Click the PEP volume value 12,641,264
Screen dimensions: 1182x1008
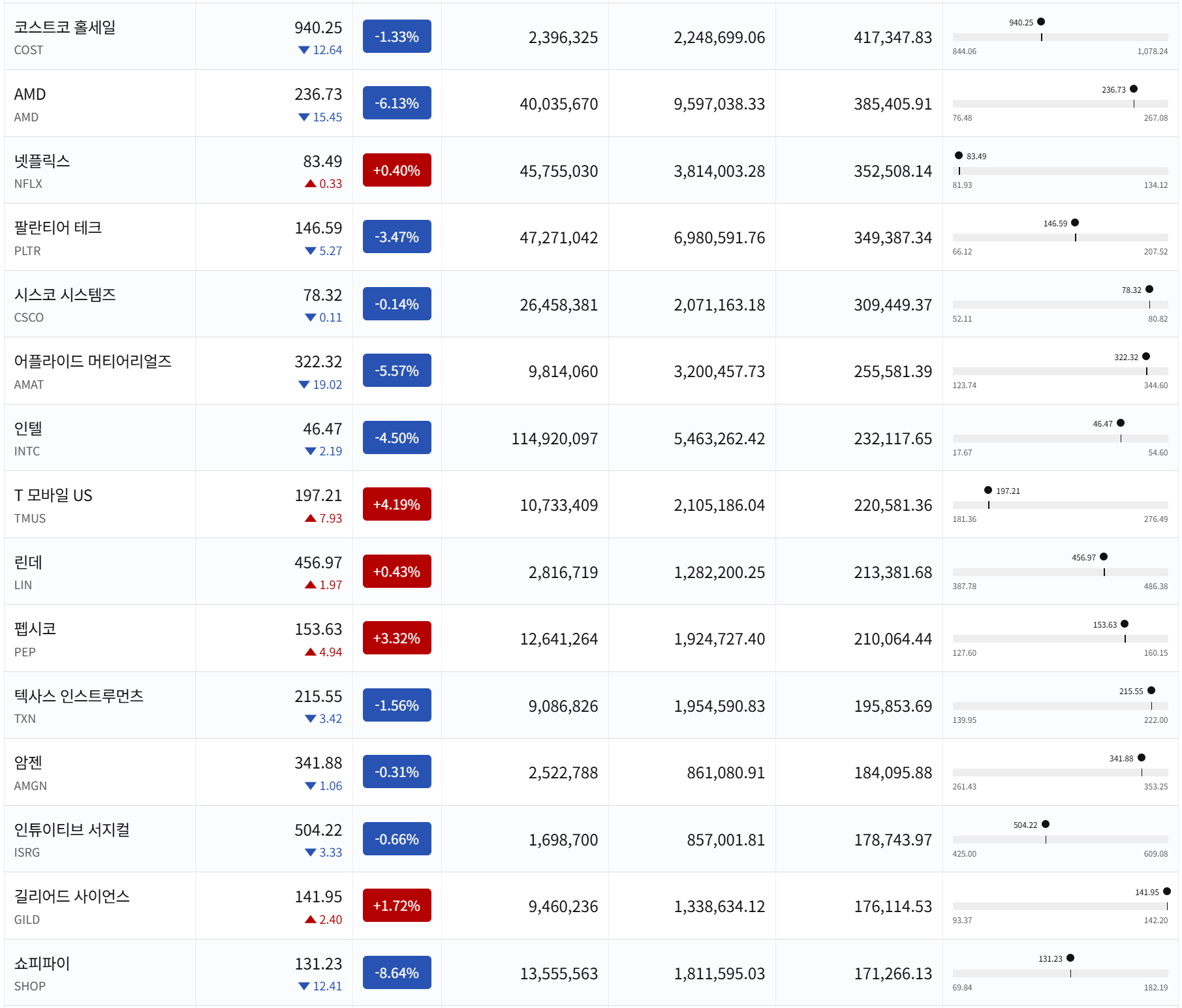pos(559,639)
